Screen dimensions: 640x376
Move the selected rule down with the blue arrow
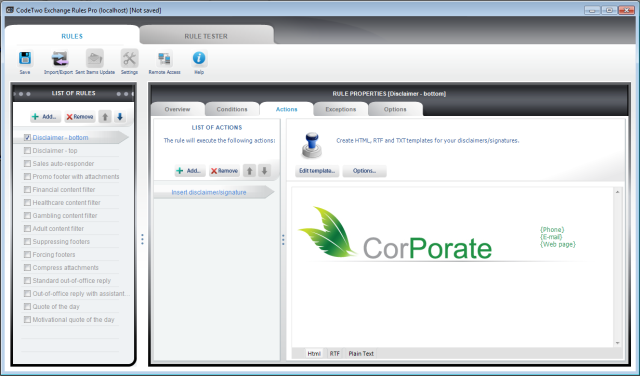[x=120, y=117]
